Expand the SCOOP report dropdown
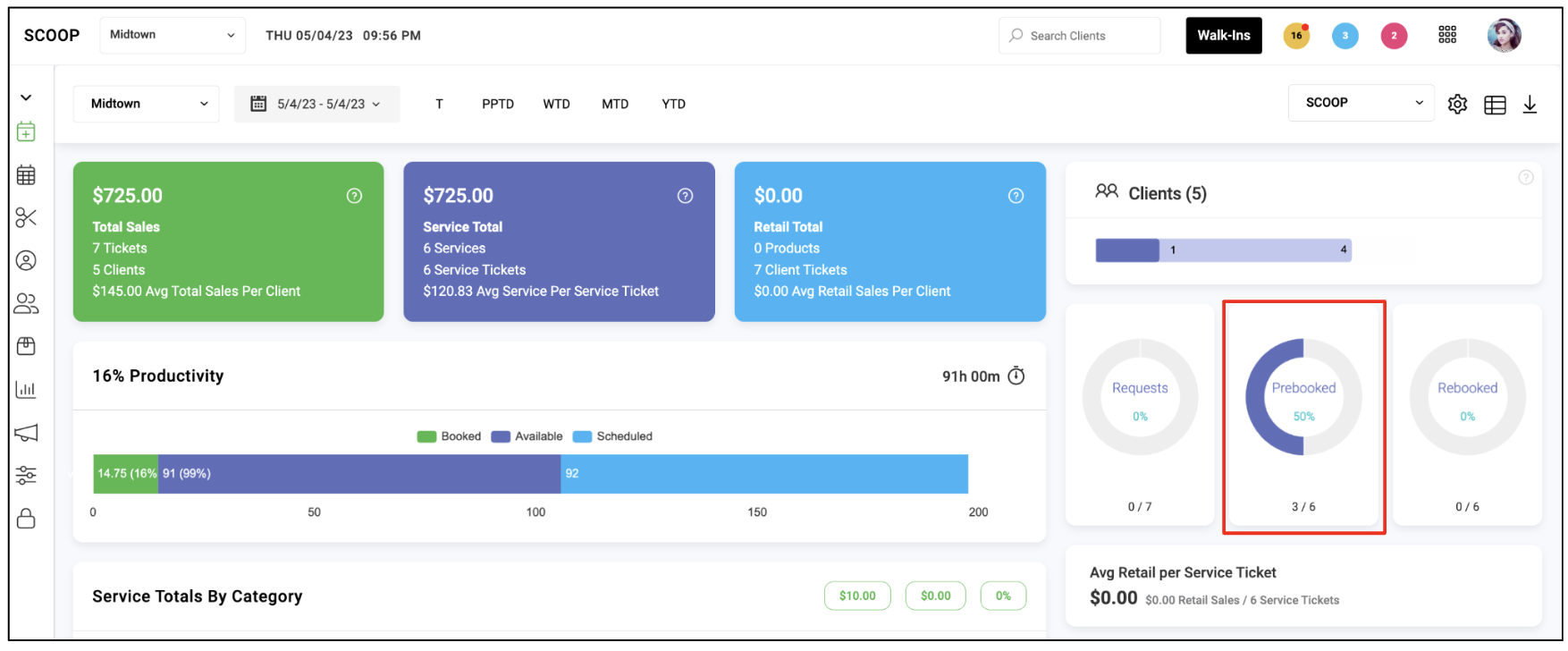 pyautogui.click(x=1361, y=103)
